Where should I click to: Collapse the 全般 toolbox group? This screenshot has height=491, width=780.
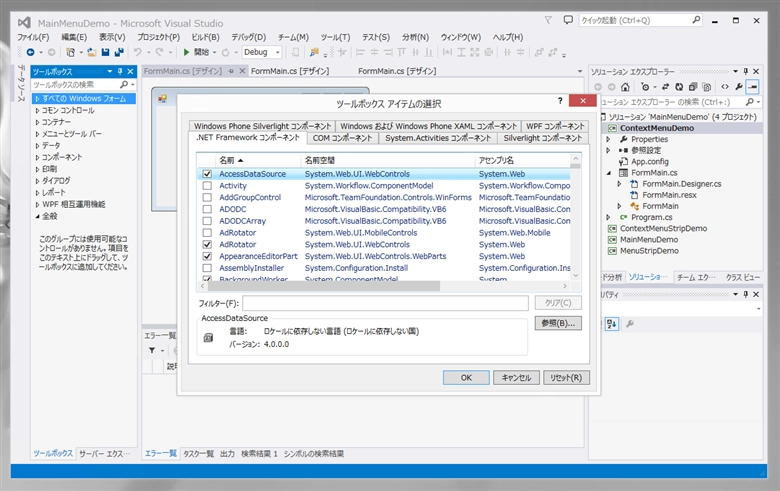[37, 216]
